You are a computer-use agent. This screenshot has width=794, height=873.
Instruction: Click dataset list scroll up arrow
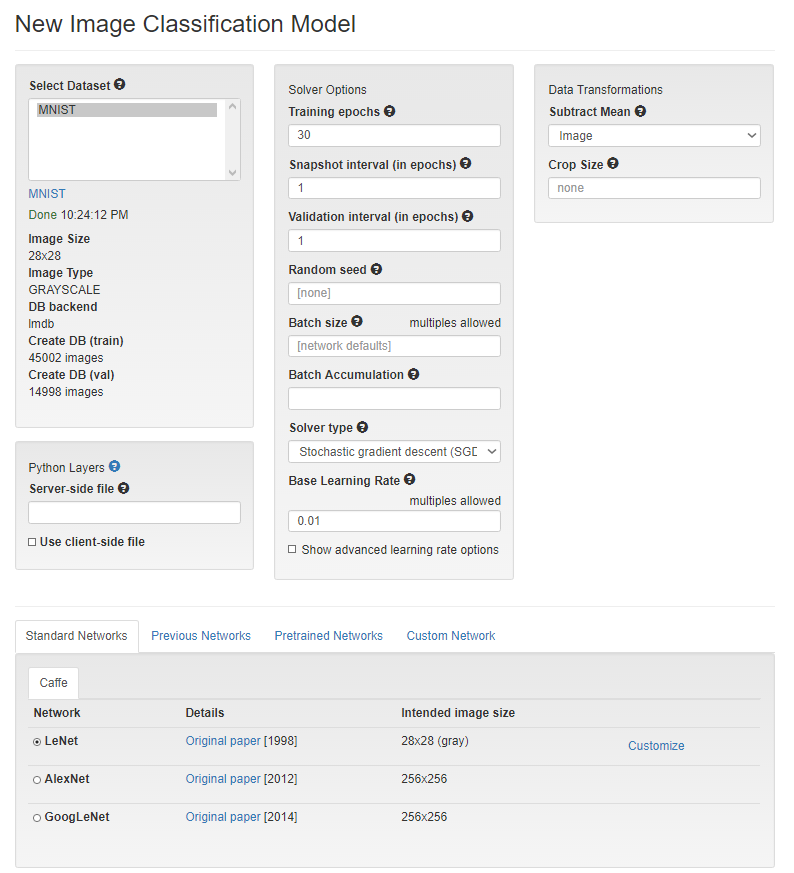pyautogui.click(x=233, y=106)
